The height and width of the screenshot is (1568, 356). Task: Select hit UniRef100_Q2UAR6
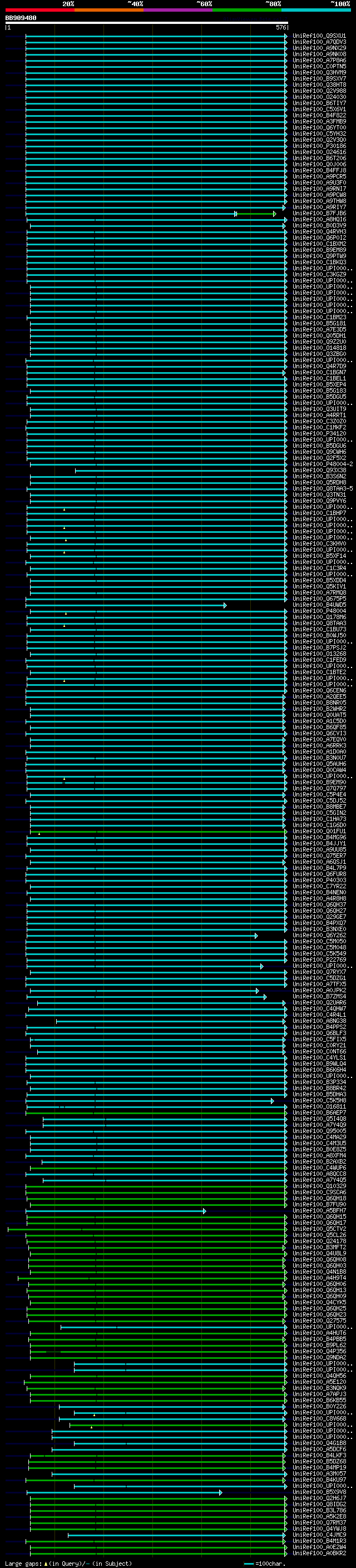pyautogui.click(x=319, y=1002)
